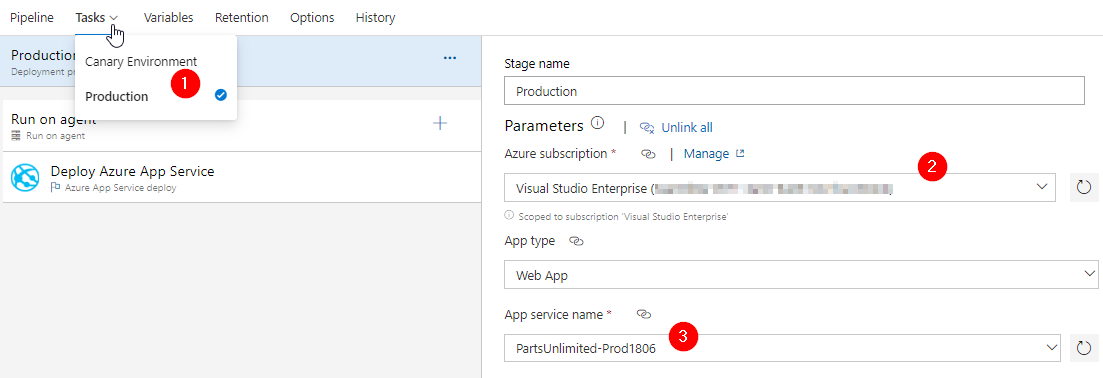The width and height of the screenshot is (1103, 378).
Task: Open the History tab
Action: [375, 18]
